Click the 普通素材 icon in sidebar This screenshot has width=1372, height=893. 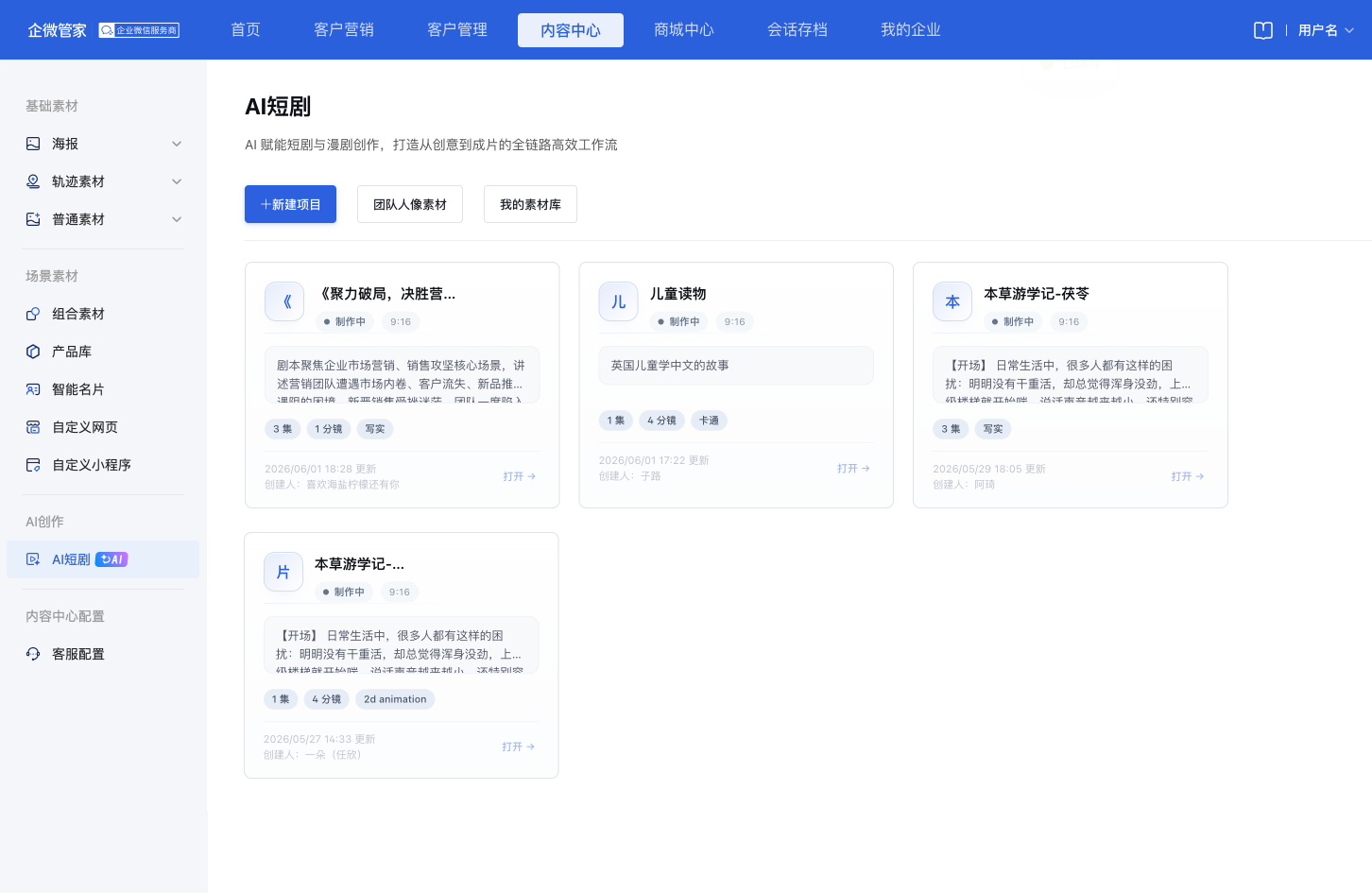coord(33,219)
